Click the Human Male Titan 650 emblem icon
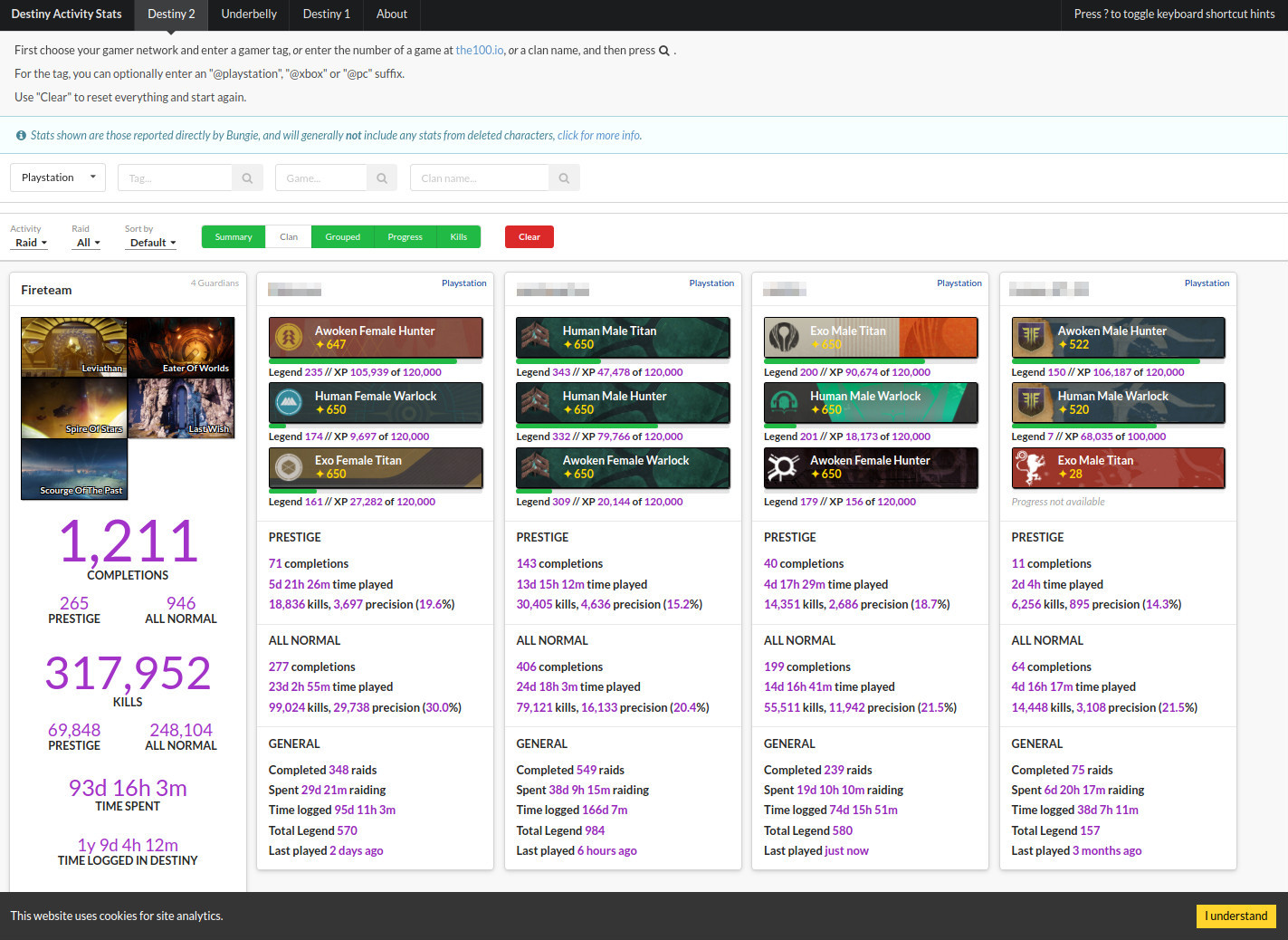The height and width of the screenshot is (940, 1288). coord(536,338)
